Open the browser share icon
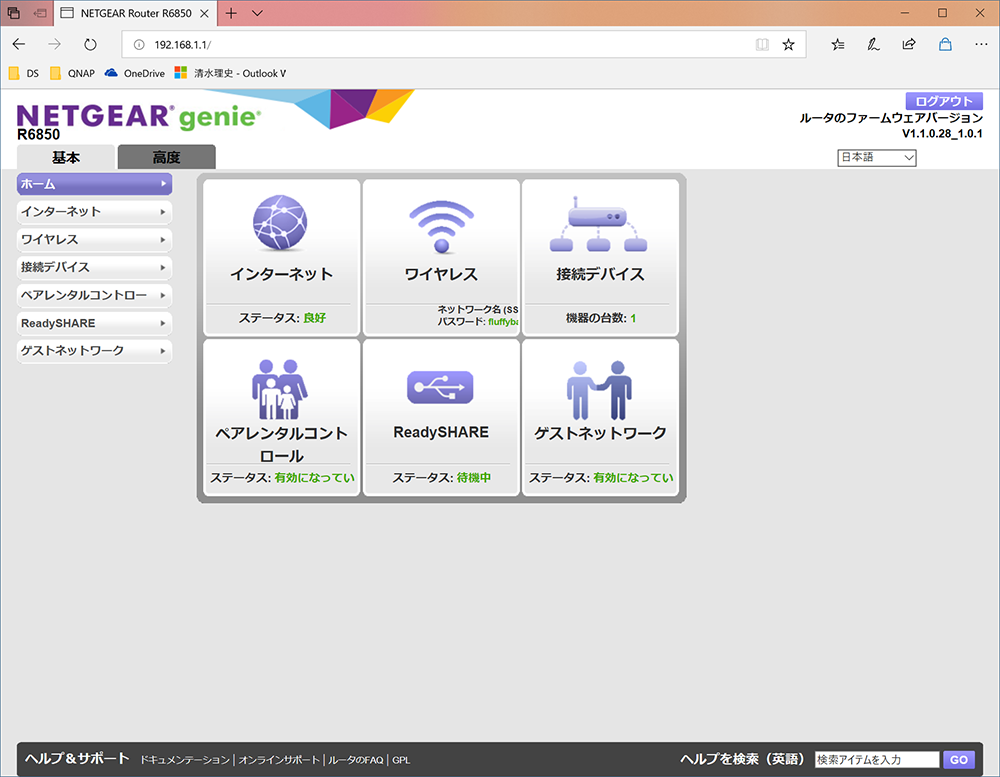This screenshot has height=777, width=1000. (x=909, y=45)
